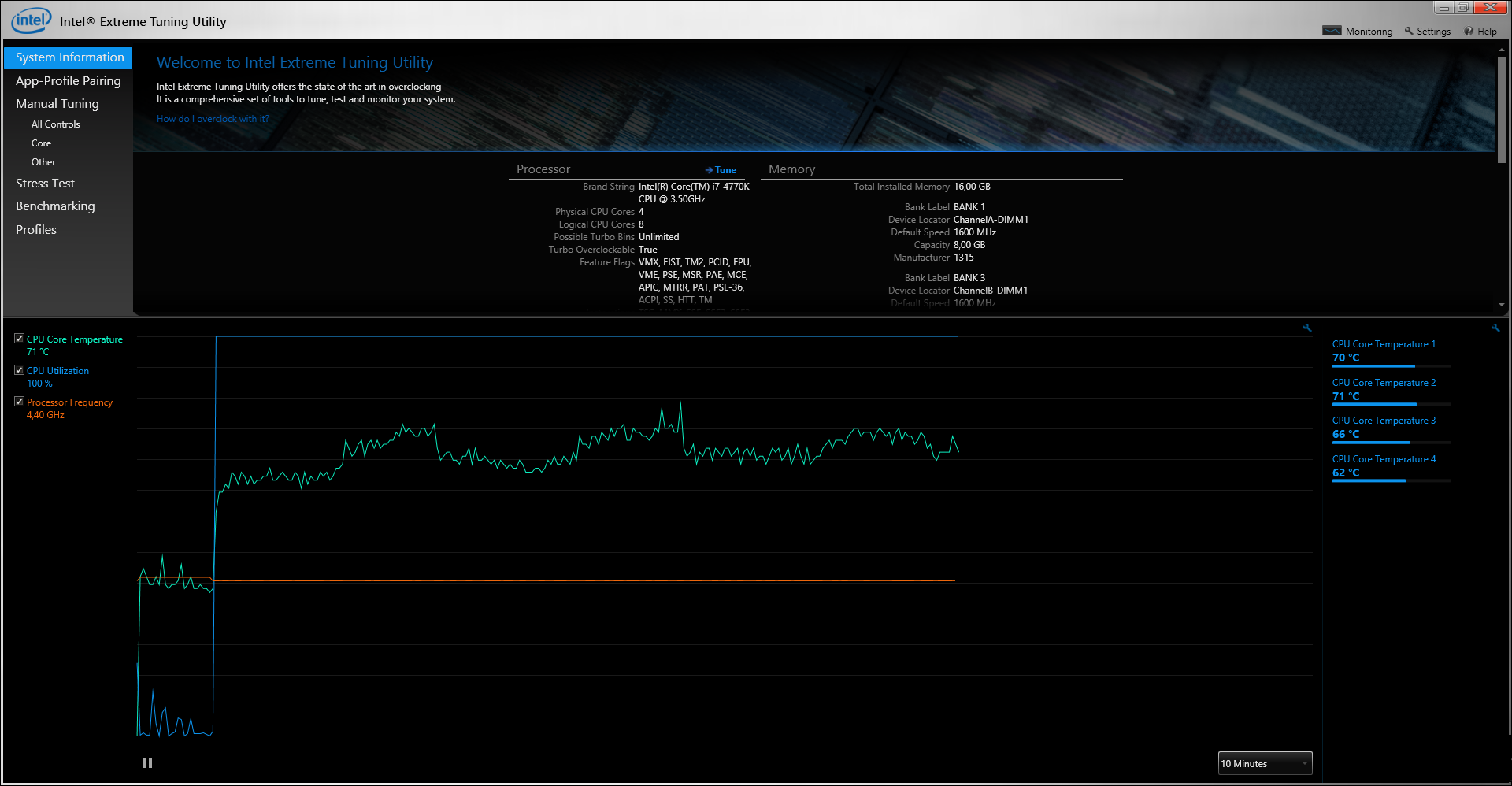1512x786 pixels.
Task: Toggle the Processor Frequency checkbox
Action: [19, 402]
